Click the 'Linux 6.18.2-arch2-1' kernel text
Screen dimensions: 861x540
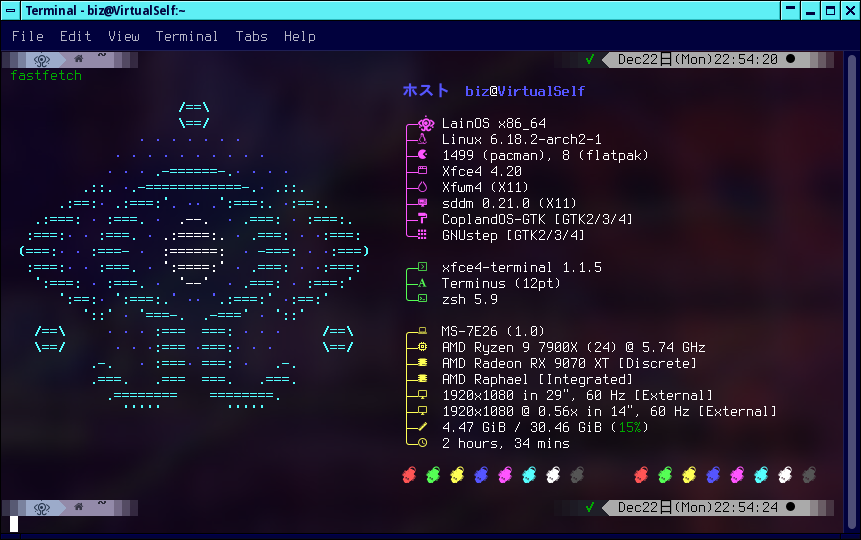tap(522, 140)
